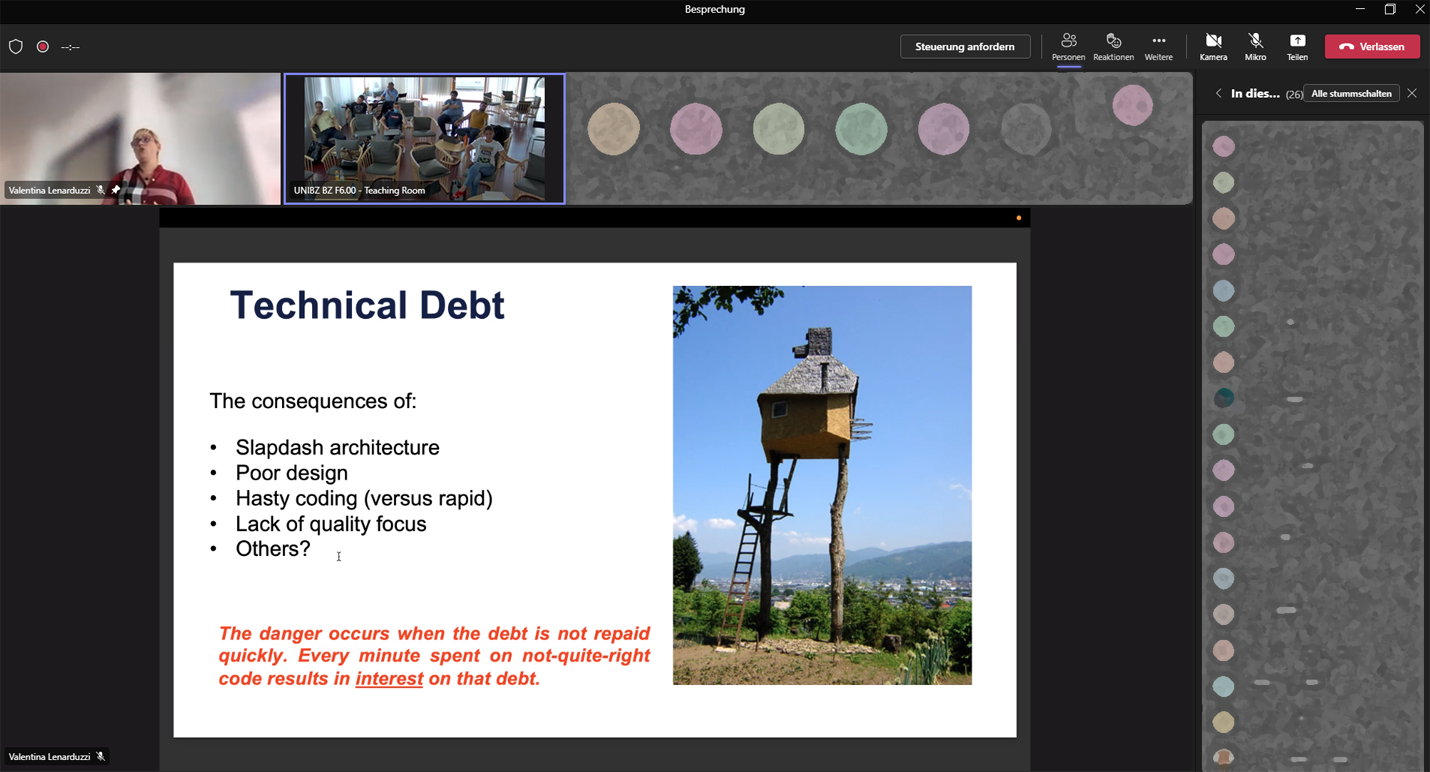Click the red recording indicator icon
The width and height of the screenshot is (1430, 772).
43,47
